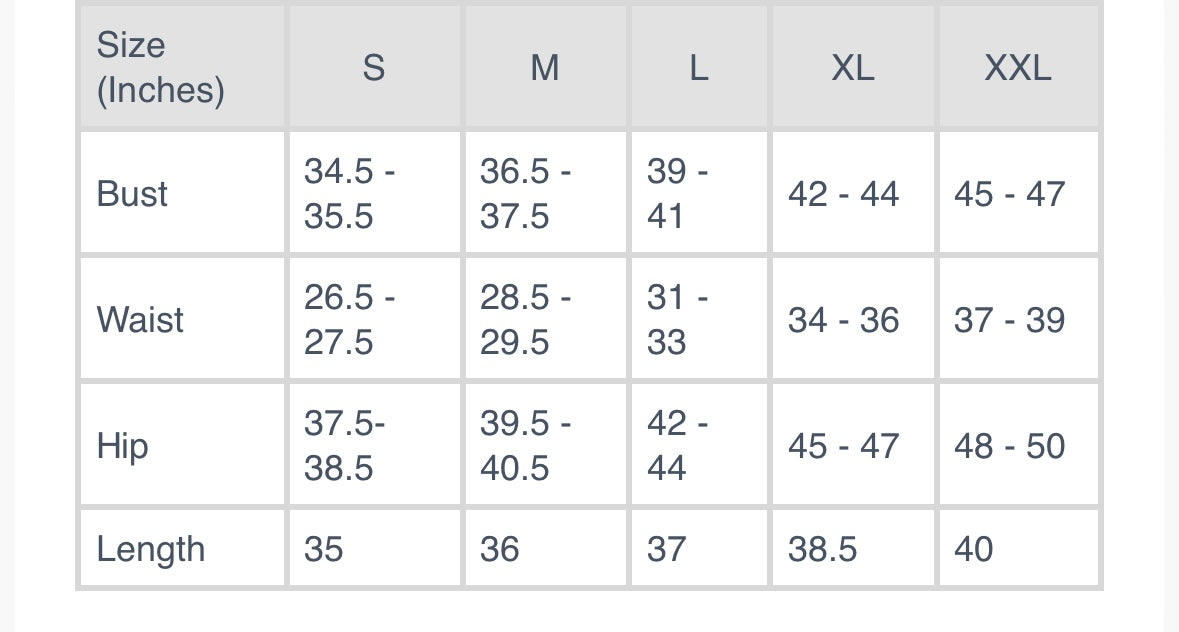The image size is (1179, 632).
Task: Select the XL size column header
Action: 852,68
